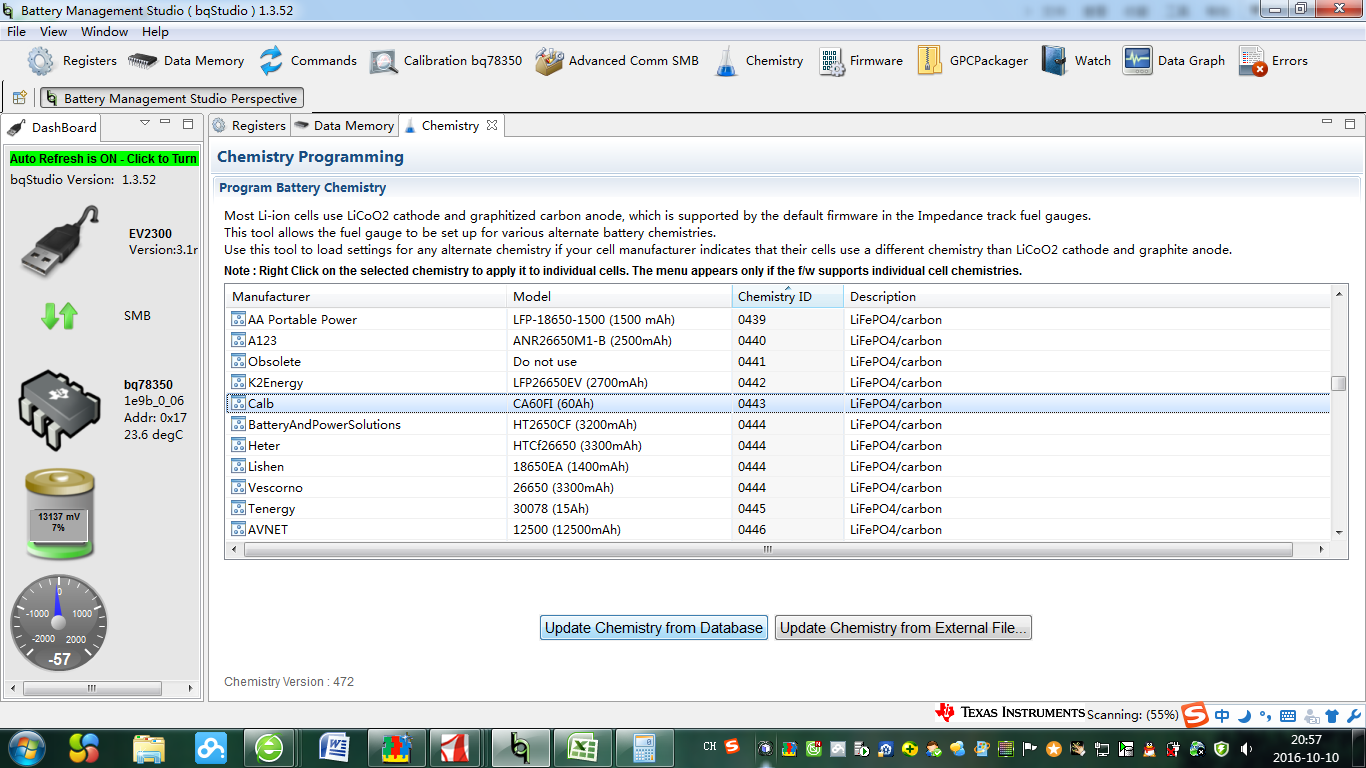Select the Heter HTCf26650 row

point(778,446)
